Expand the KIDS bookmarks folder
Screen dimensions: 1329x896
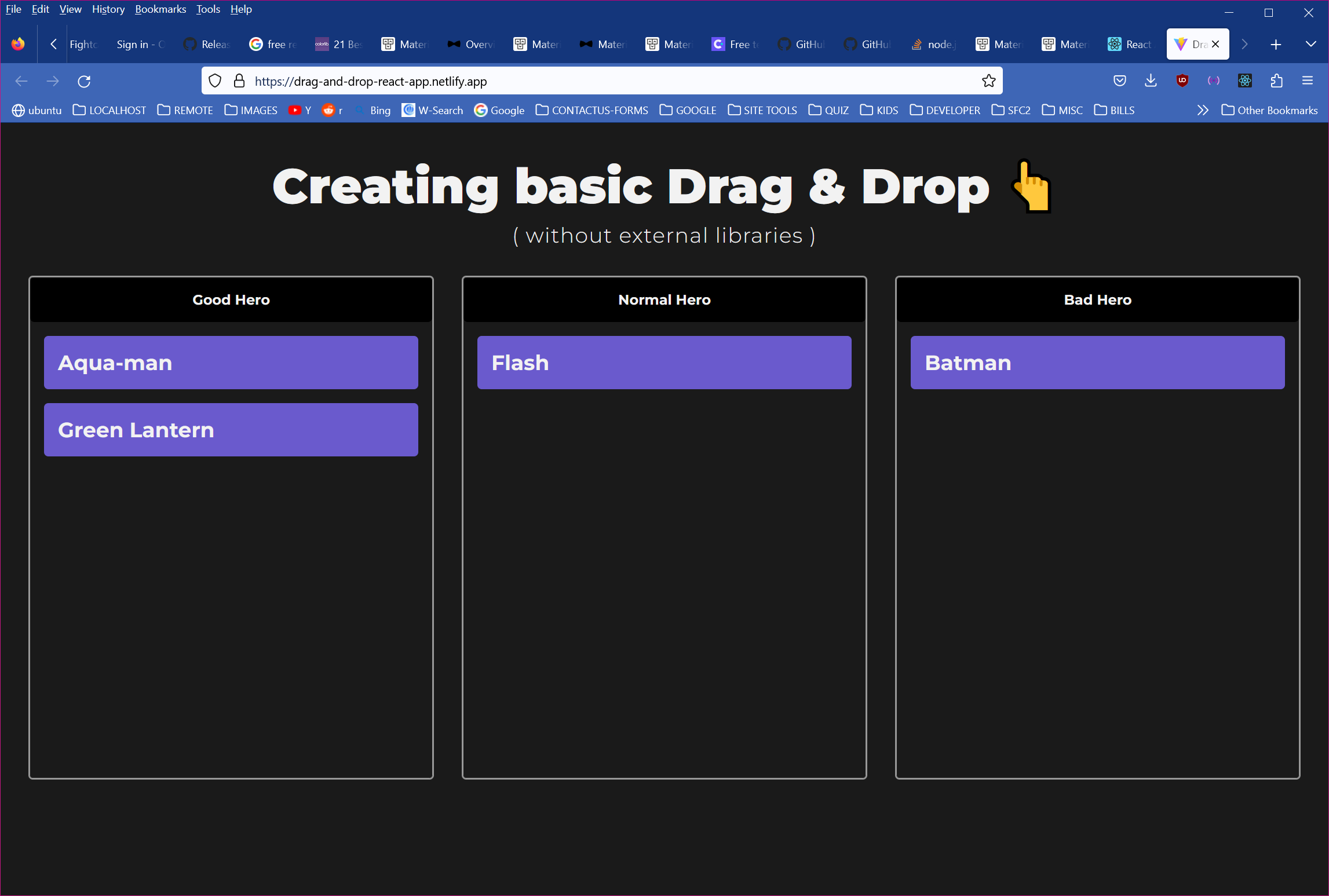[x=879, y=110]
